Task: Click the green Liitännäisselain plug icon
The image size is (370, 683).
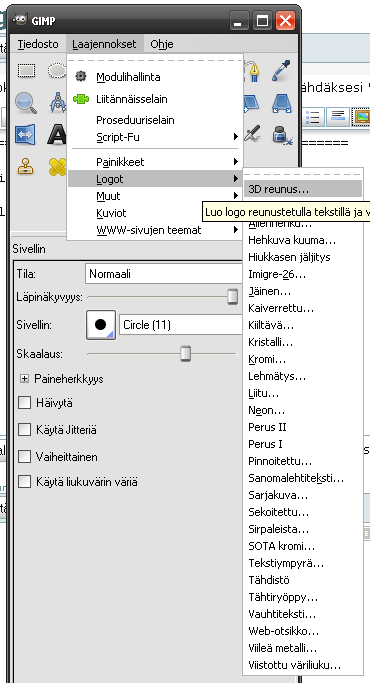Action: (81, 99)
